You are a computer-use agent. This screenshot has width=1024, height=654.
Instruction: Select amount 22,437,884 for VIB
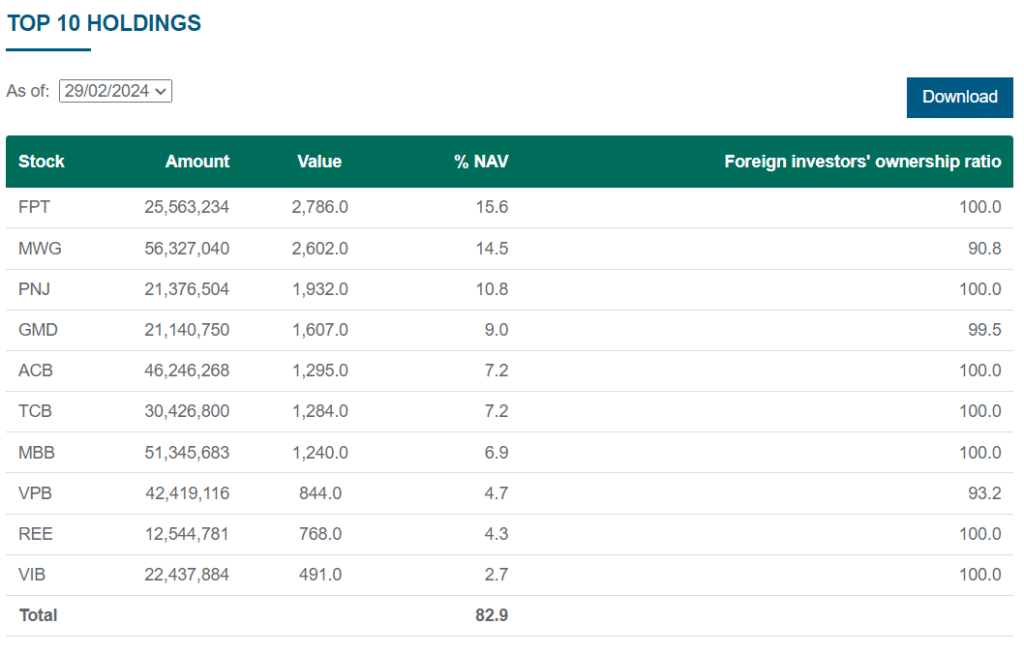pos(187,574)
